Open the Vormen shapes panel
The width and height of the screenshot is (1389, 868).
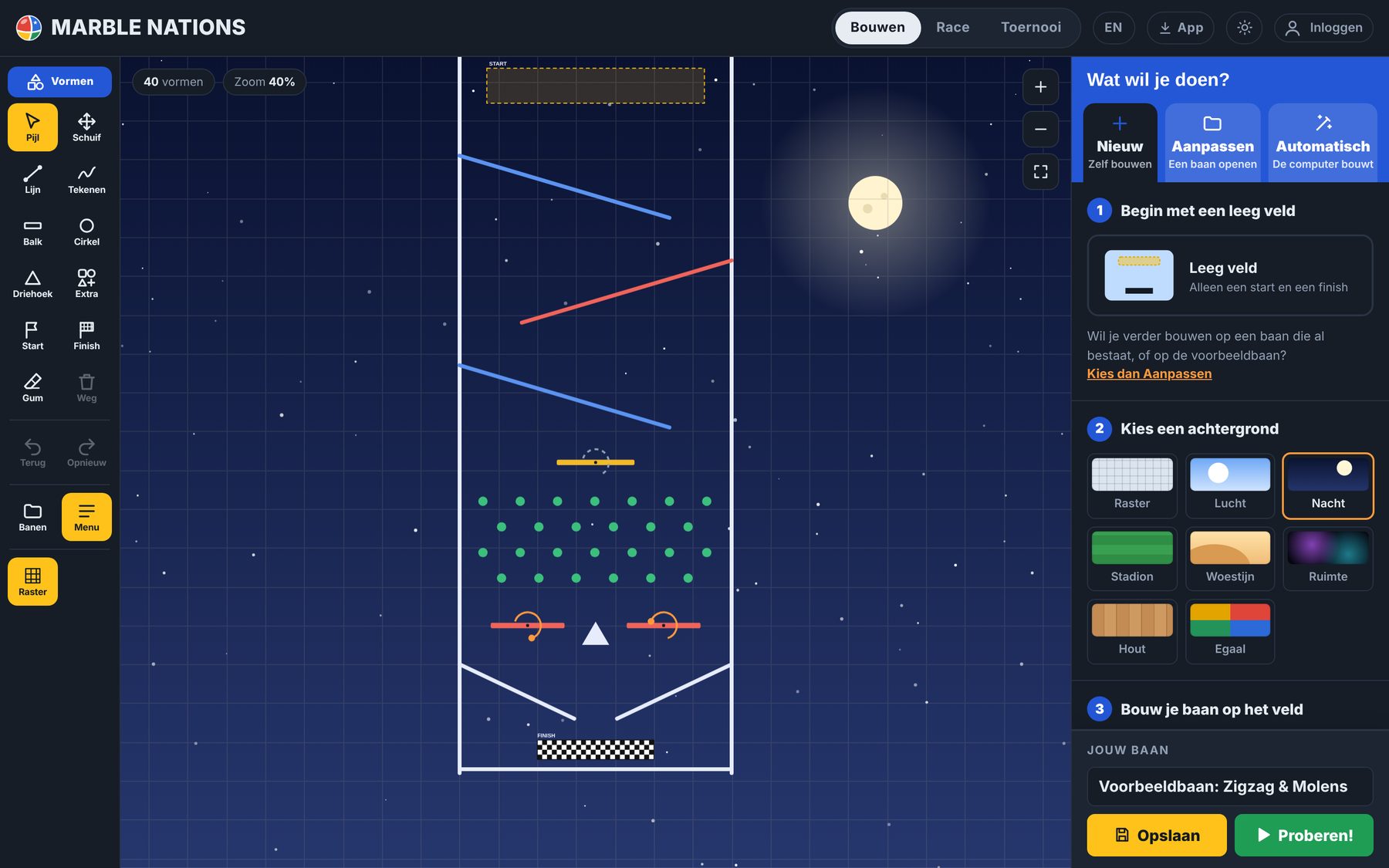pyautogui.click(x=59, y=82)
